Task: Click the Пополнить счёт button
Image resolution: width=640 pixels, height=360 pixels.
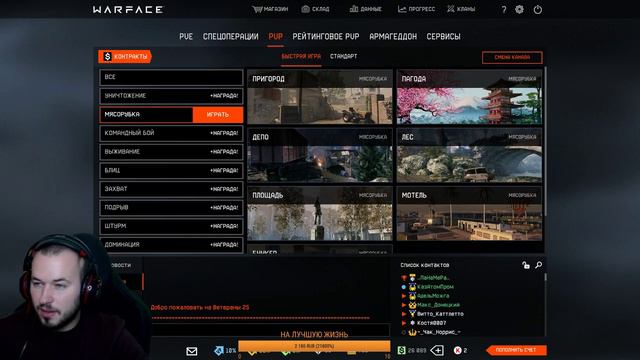Action: (x=516, y=350)
